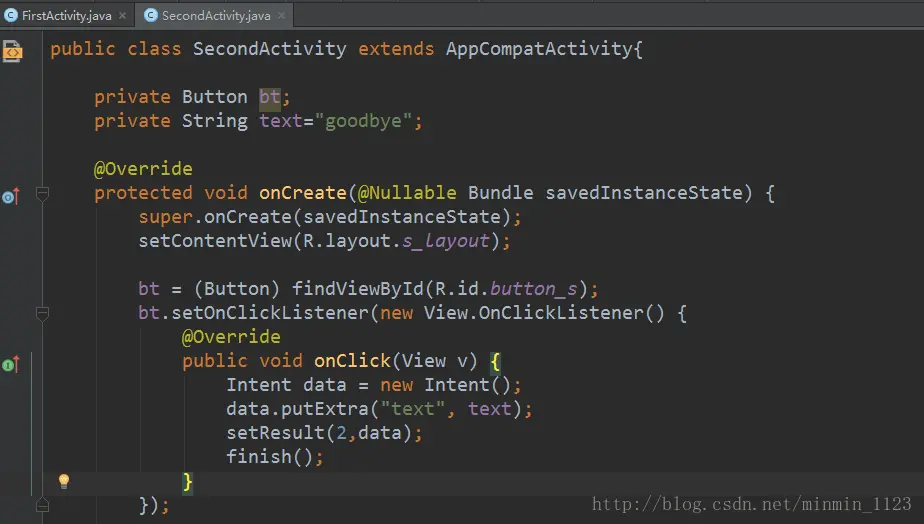
Task: Click the findViewById method call
Action: point(358,289)
